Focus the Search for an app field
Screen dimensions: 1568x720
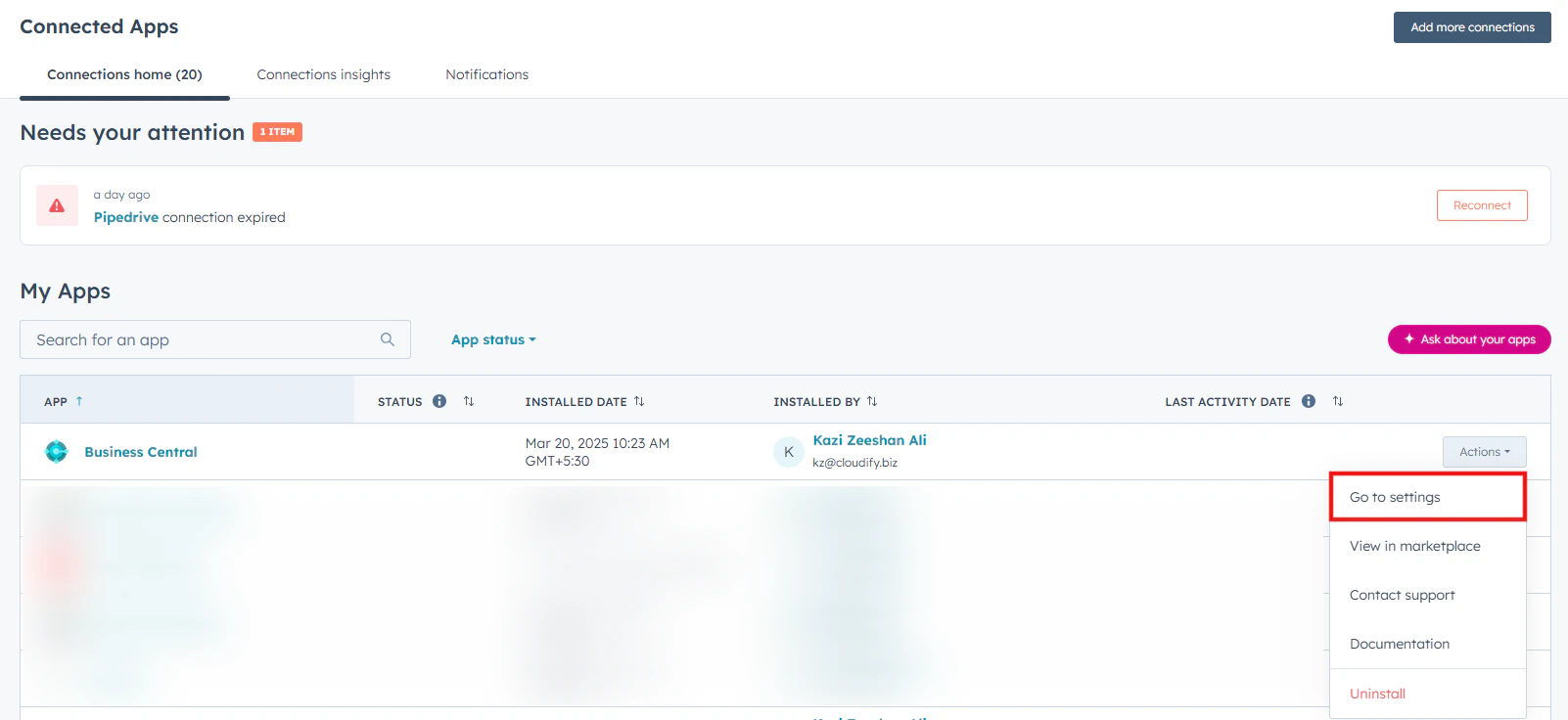pyautogui.click(x=215, y=339)
